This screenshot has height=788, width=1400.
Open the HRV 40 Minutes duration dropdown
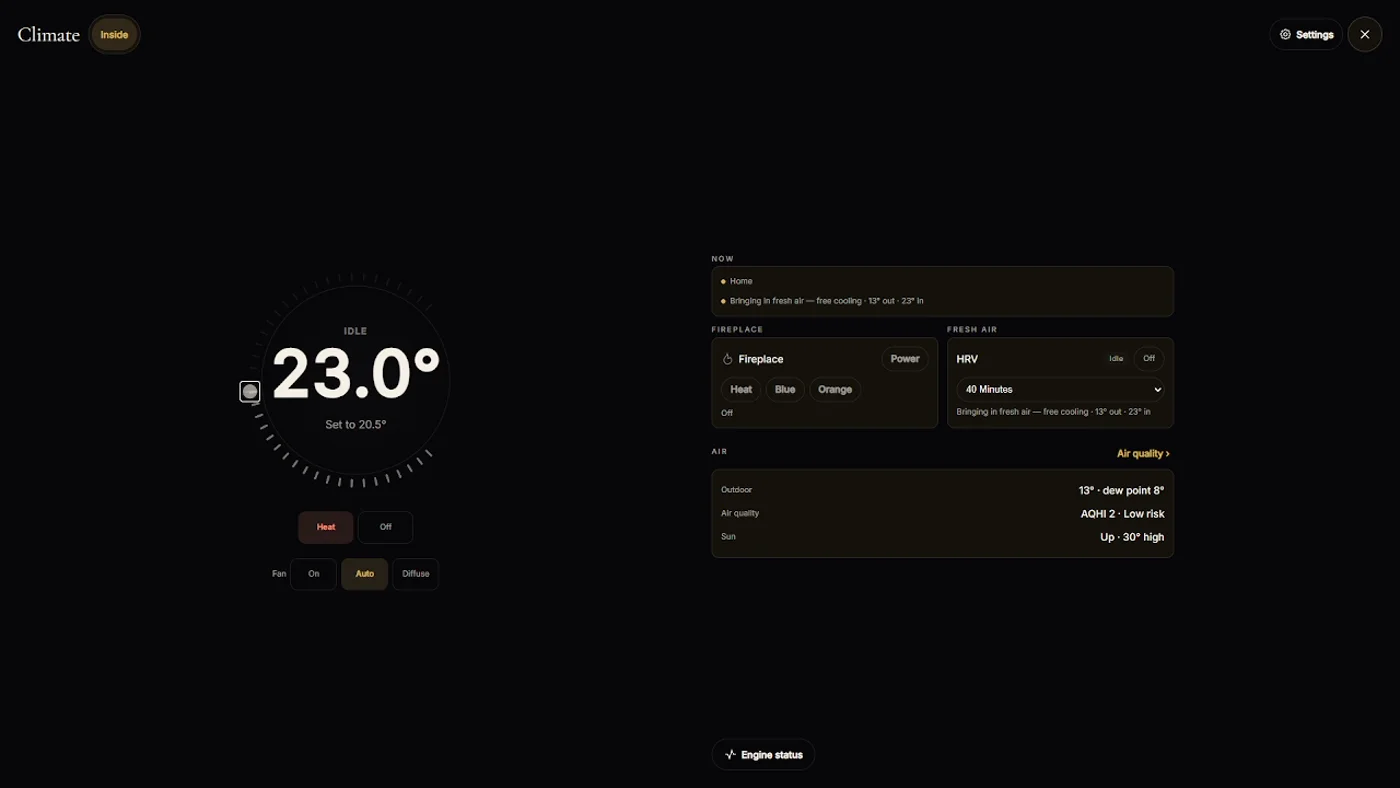point(1060,389)
